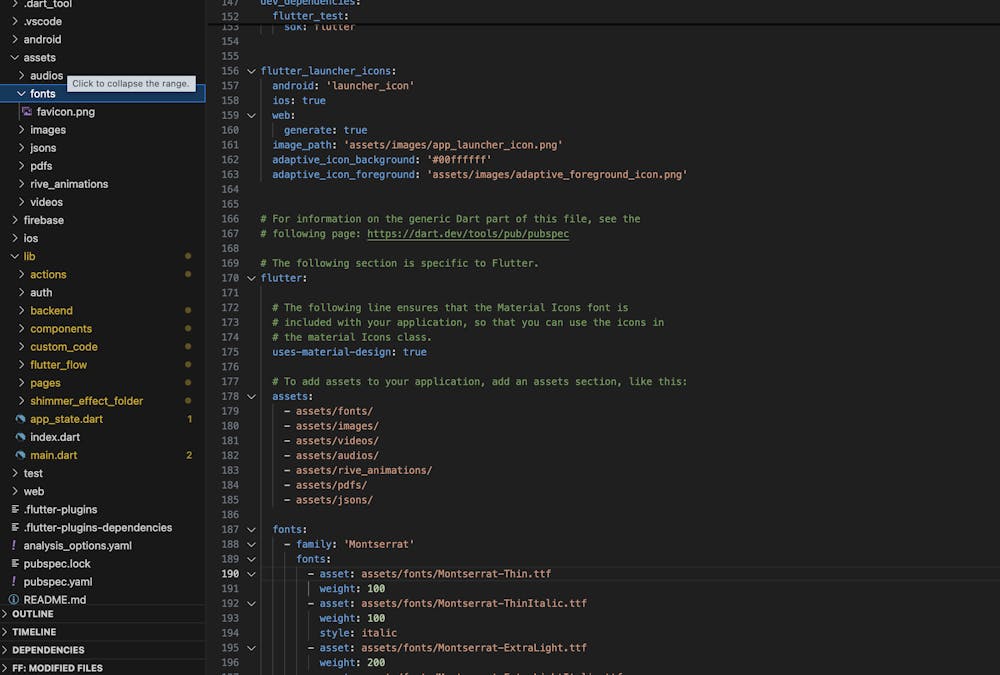
Task: Click the Dart file icon for app_state.dart
Action: (20, 419)
